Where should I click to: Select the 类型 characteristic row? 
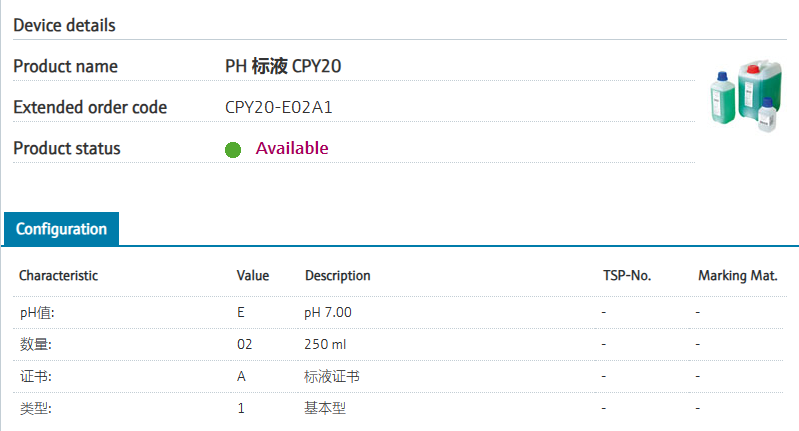coord(398,408)
